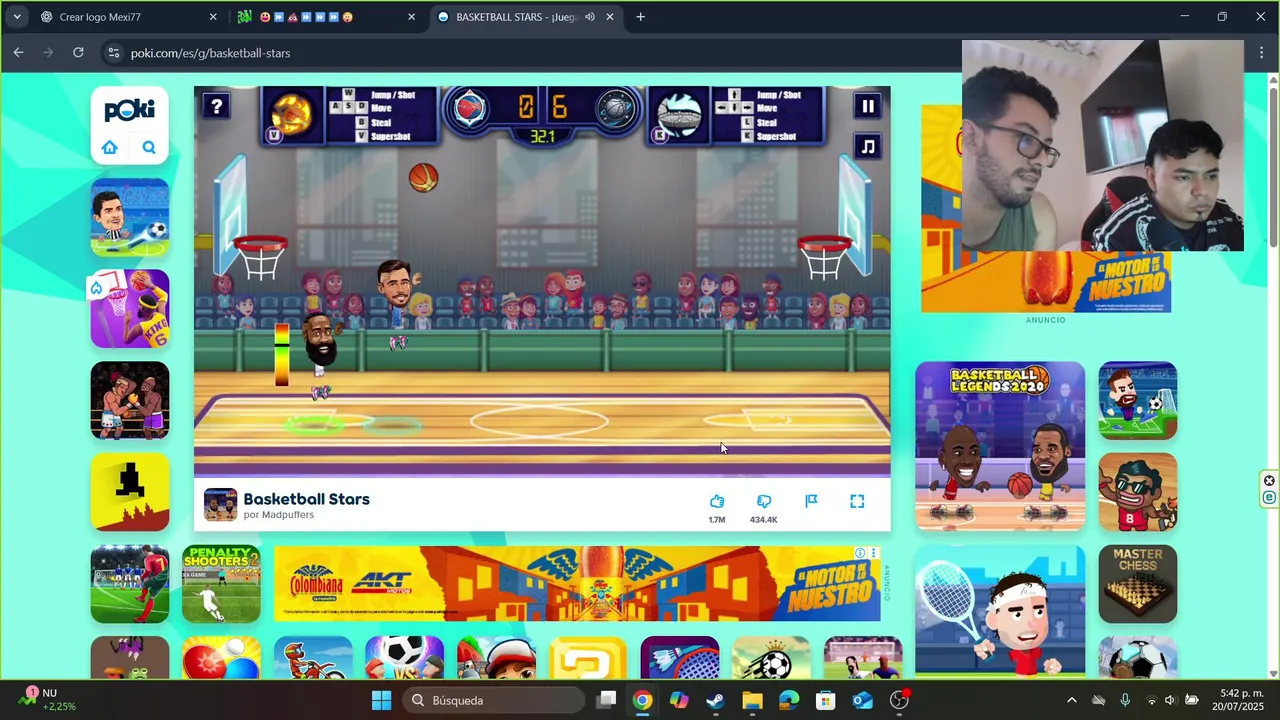The image size is (1280, 720).
Task: Open Steam from the taskbar
Action: (715, 700)
